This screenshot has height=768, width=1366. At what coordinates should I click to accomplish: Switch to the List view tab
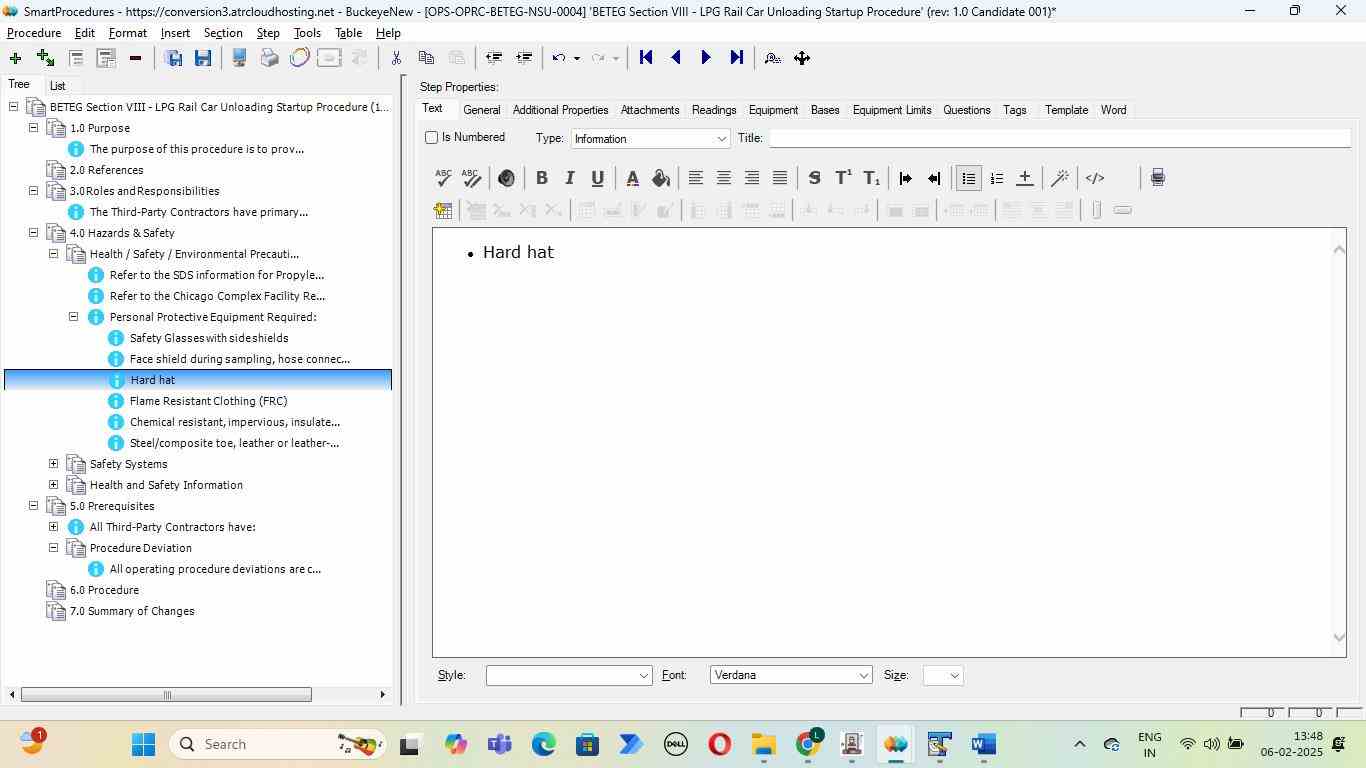click(58, 86)
